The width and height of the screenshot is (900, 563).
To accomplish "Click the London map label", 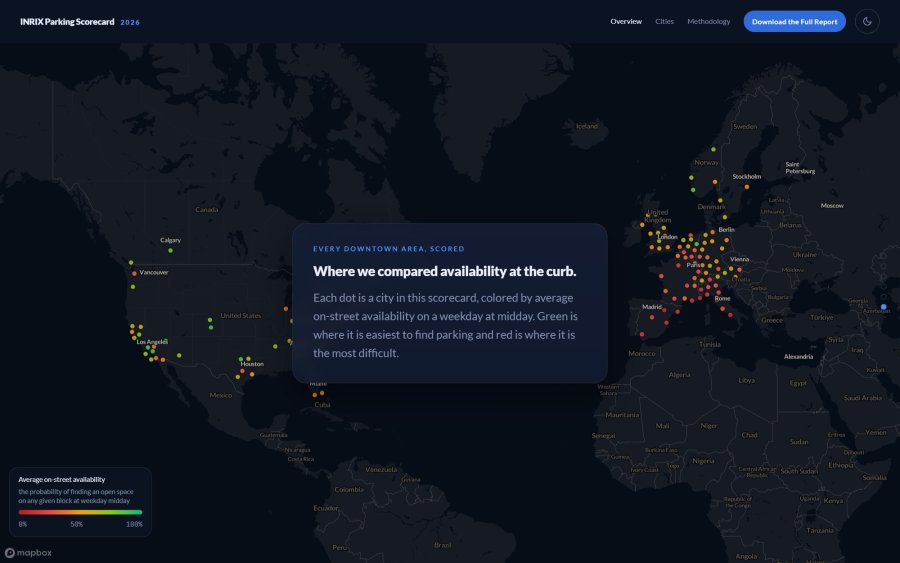I will [668, 236].
